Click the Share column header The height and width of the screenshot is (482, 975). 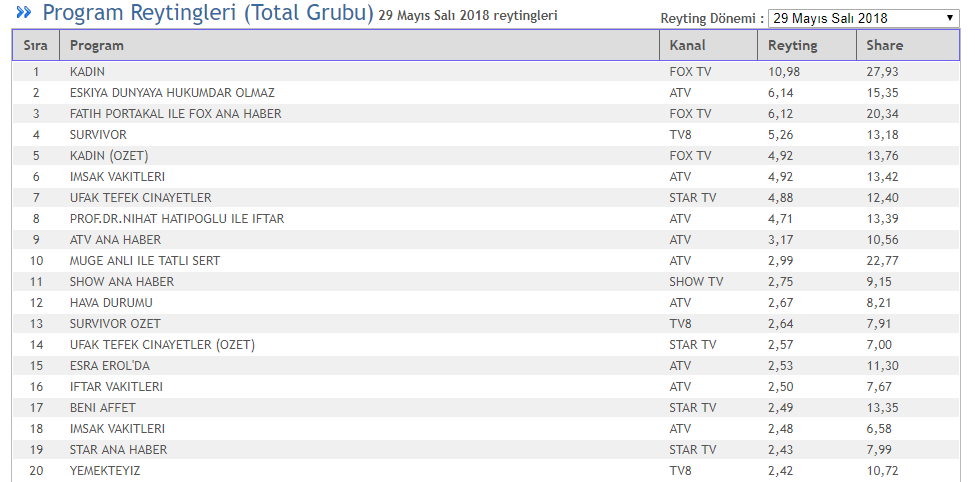pos(884,46)
